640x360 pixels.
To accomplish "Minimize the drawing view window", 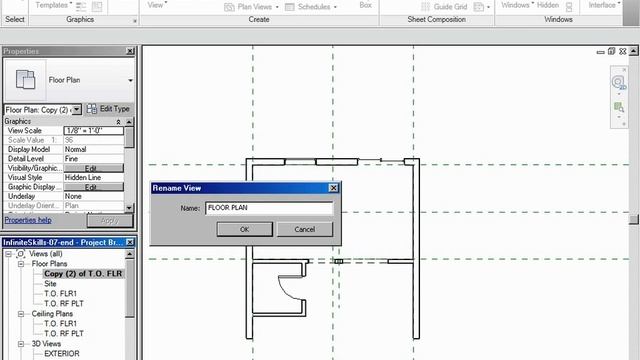I will tap(600, 52).
